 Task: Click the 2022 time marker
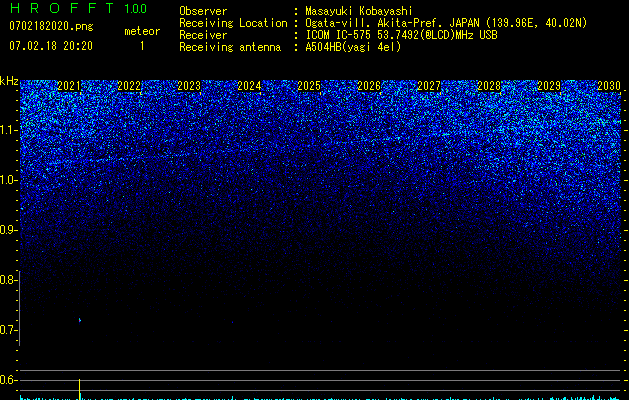pos(129,86)
